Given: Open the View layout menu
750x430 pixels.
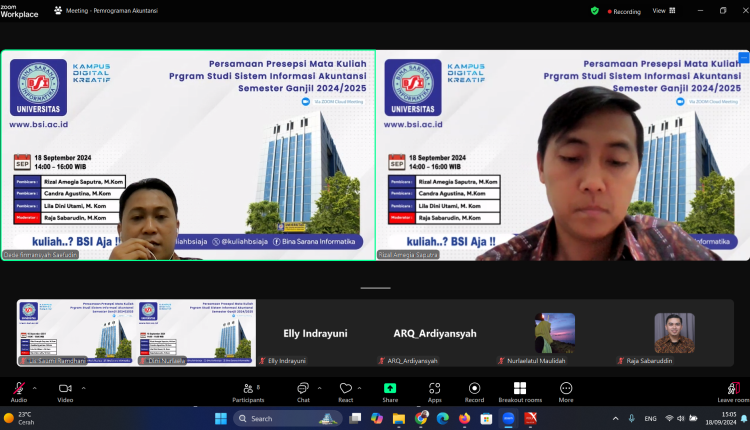Looking at the screenshot, I should coord(664,11).
